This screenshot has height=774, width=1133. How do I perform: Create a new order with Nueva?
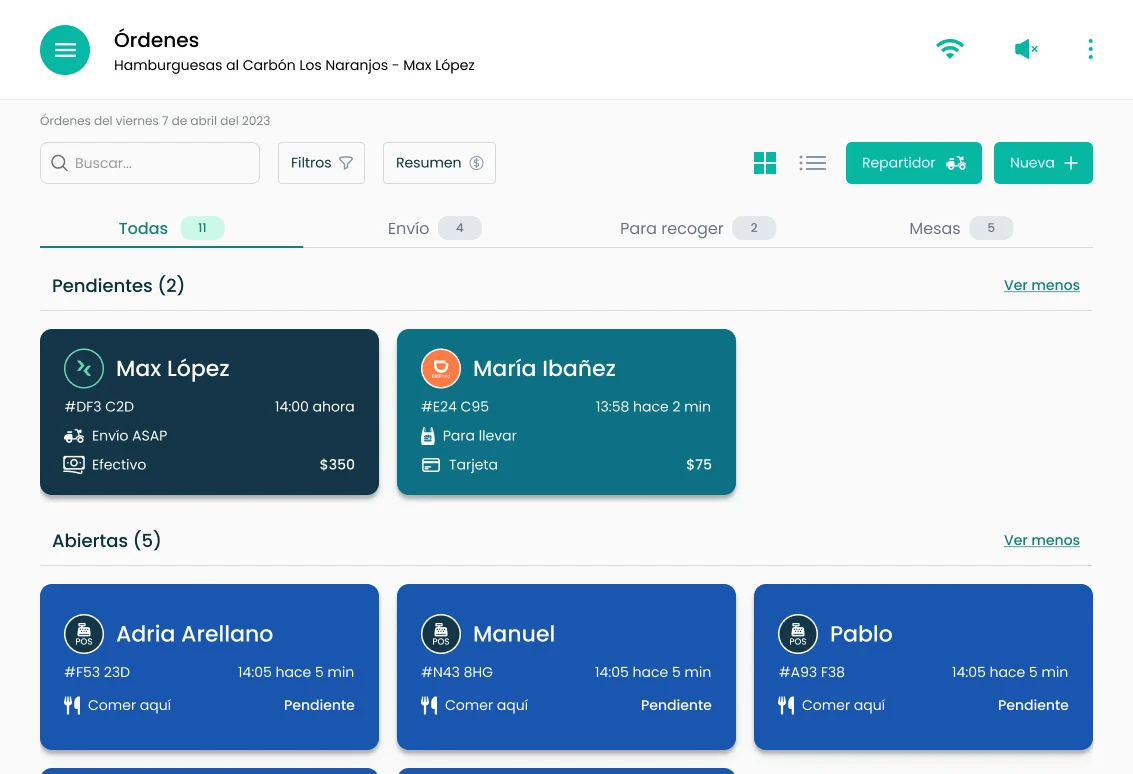pyautogui.click(x=1043, y=163)
